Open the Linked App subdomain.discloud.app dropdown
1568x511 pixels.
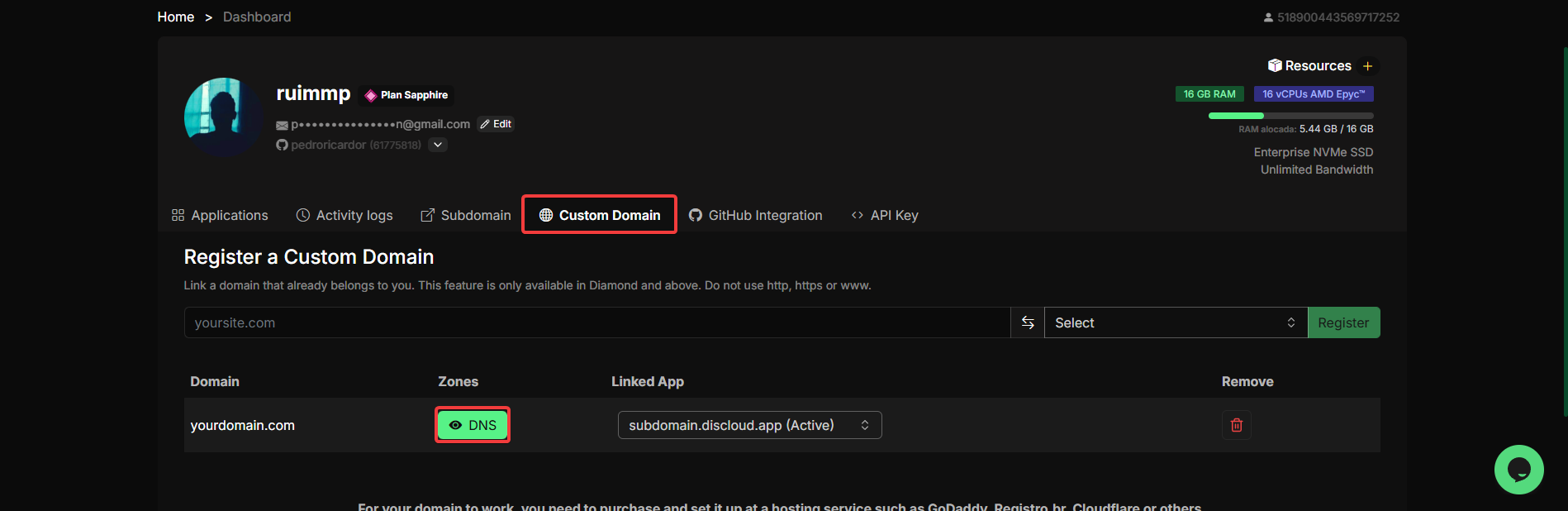[x=749, y=425]
